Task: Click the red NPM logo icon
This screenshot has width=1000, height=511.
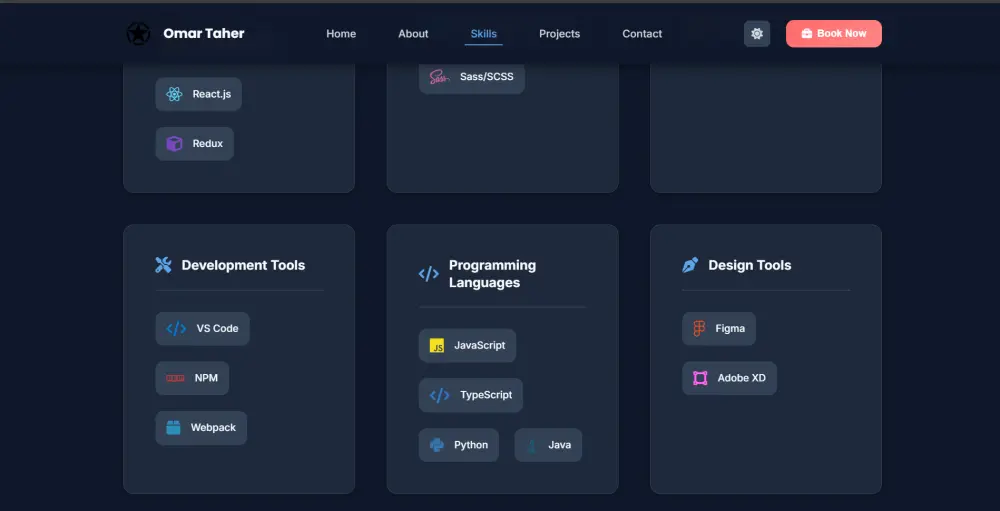Action: pos(175,378)
